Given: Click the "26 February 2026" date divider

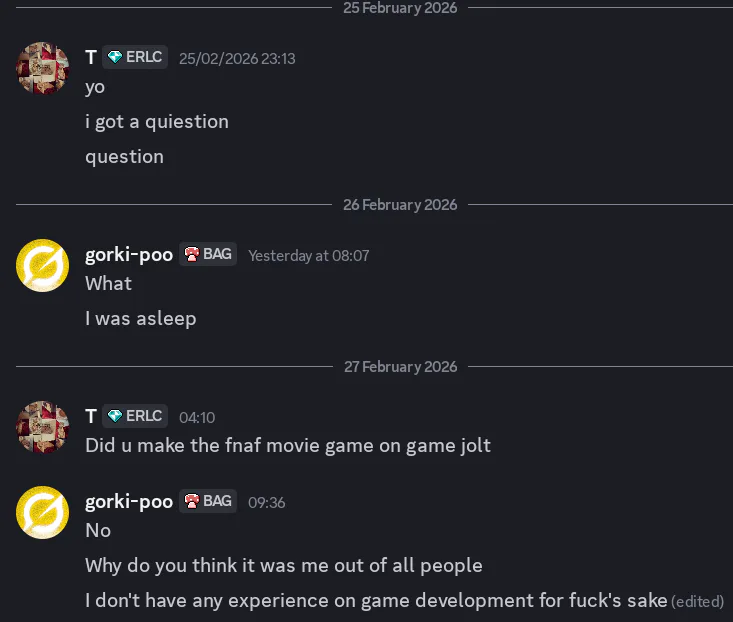Looking at the screenshot, I should 400,205.
